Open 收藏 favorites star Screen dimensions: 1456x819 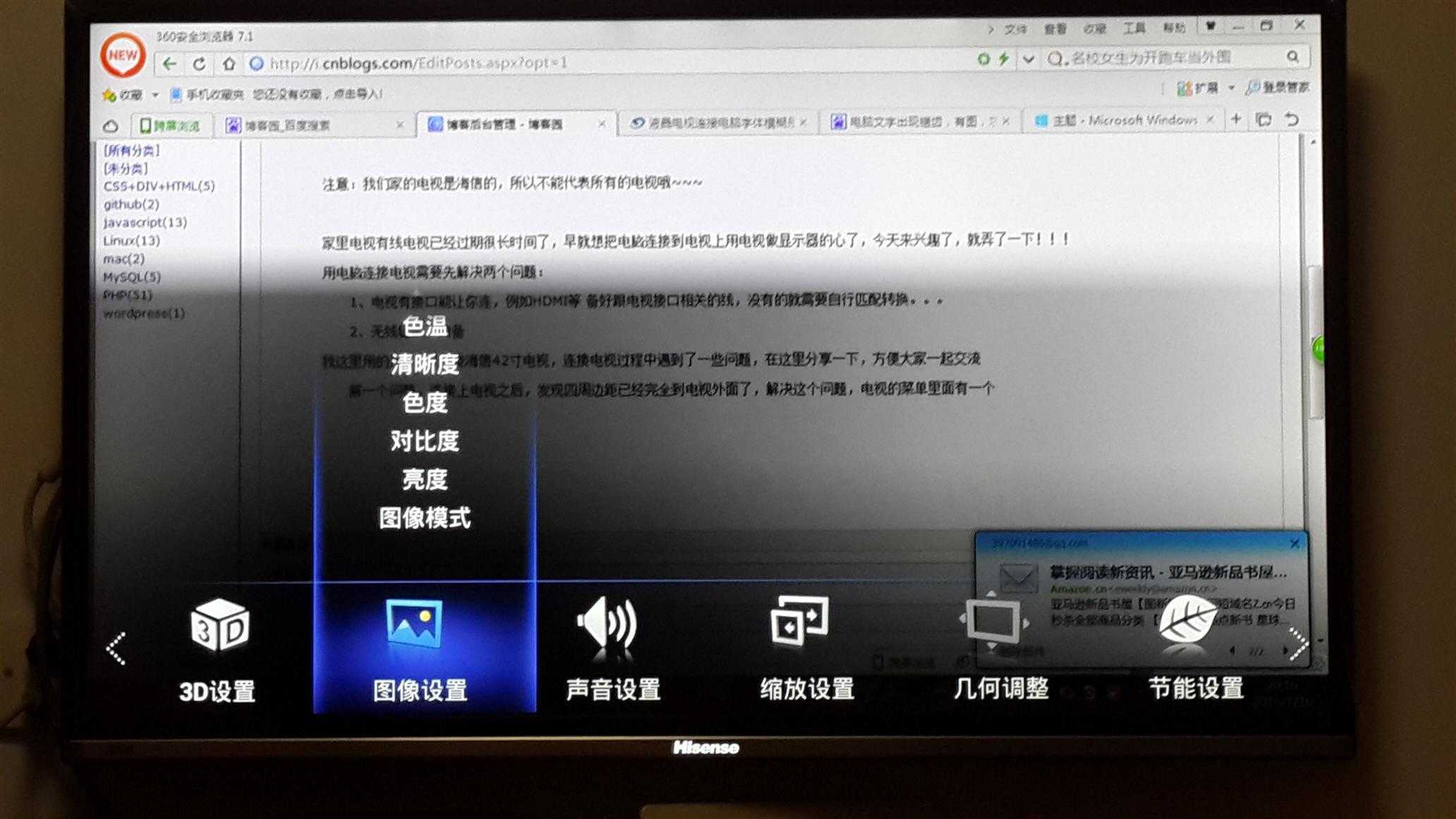109,95
